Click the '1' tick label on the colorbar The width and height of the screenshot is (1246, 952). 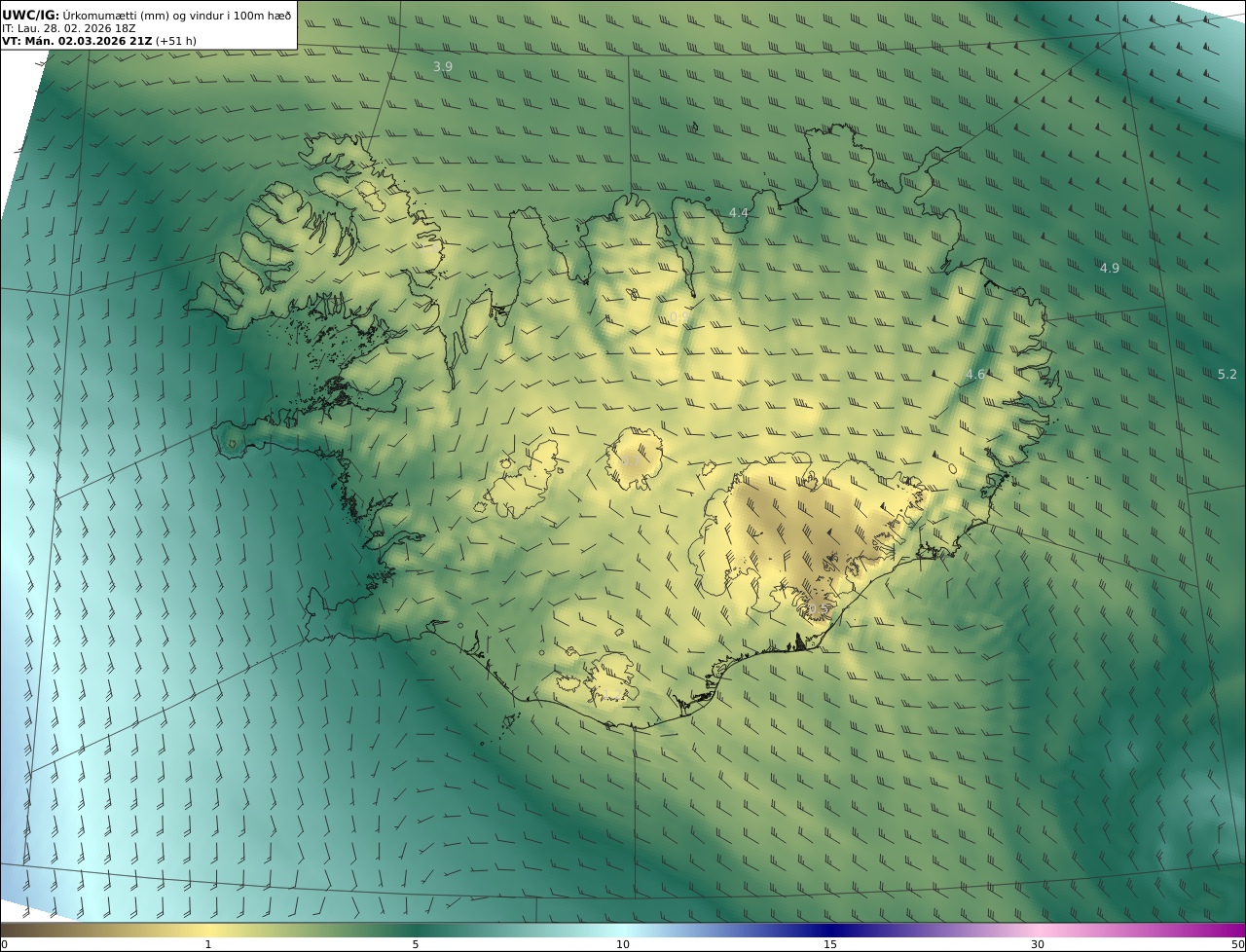(208, 944)
